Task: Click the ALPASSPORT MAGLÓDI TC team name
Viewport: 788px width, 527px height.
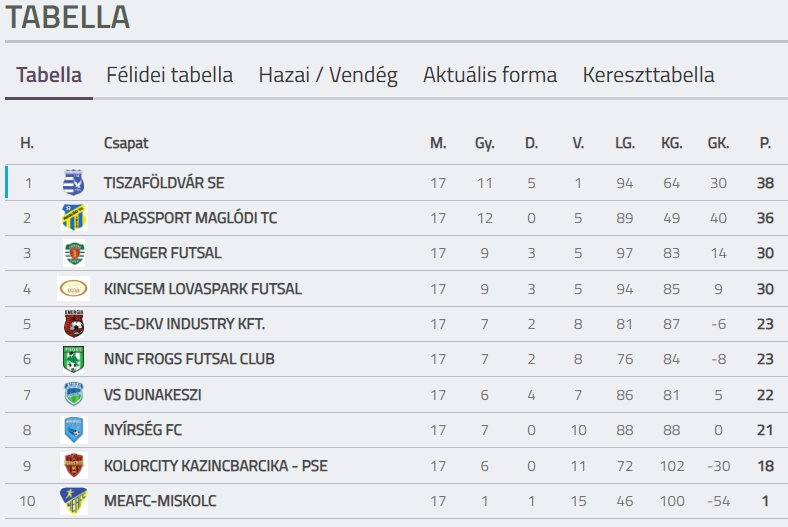Action: point(190,218)
